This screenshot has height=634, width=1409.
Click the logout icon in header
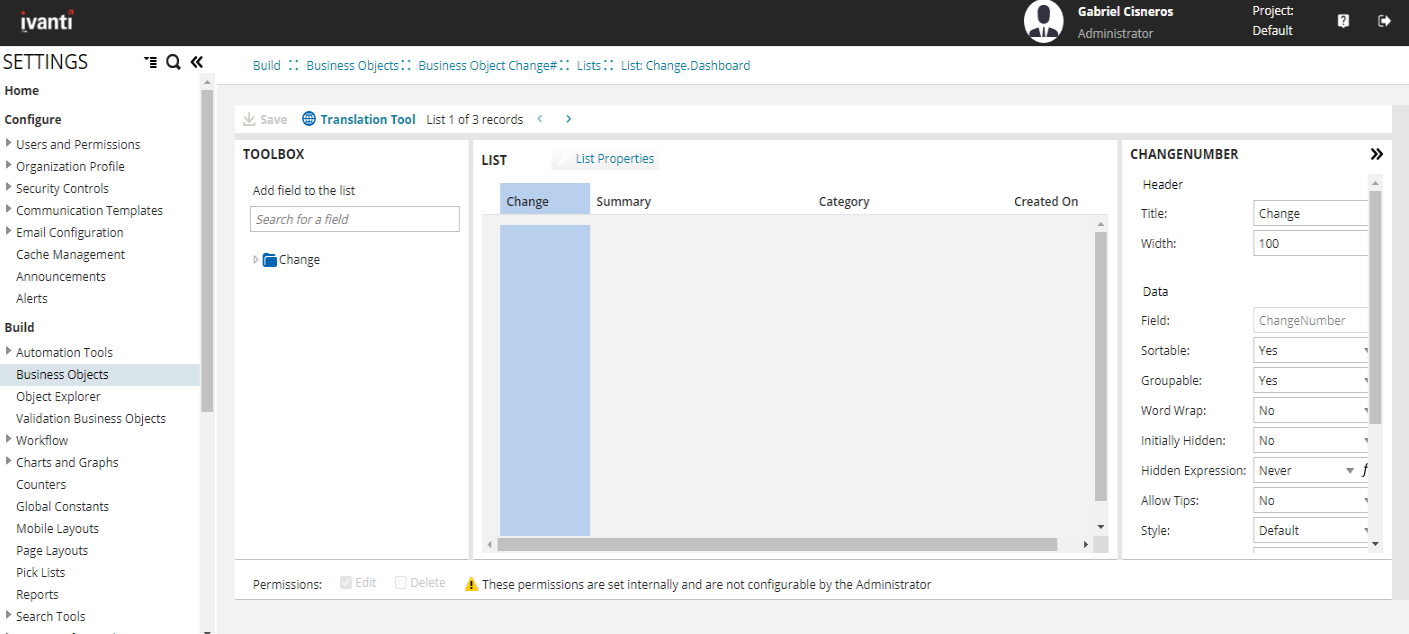[x=1384, y=21]
